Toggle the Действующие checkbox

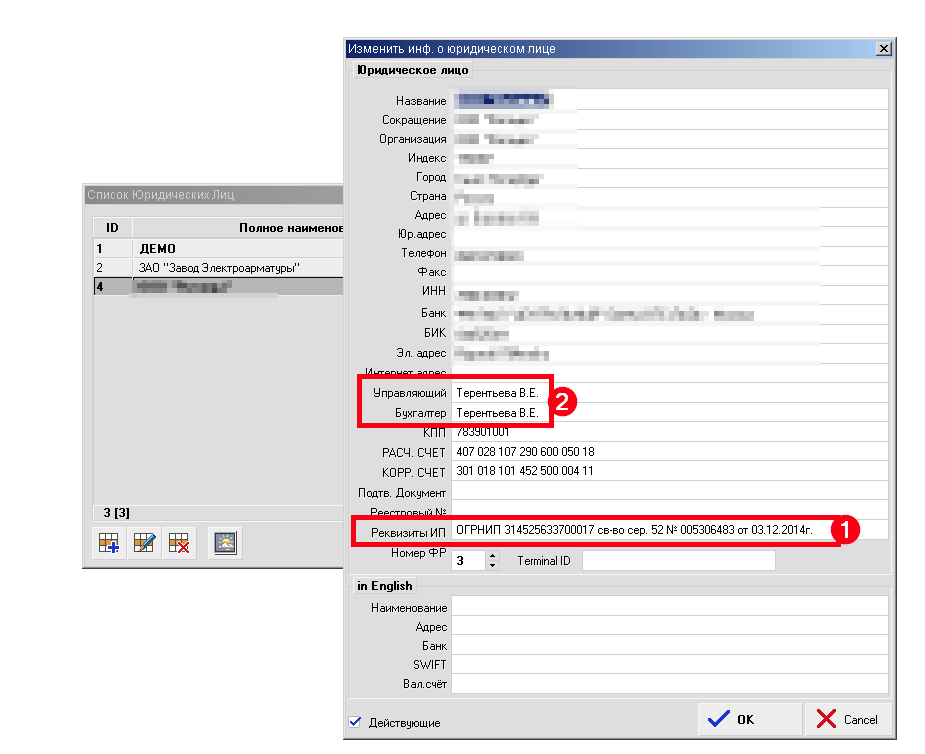355,722
